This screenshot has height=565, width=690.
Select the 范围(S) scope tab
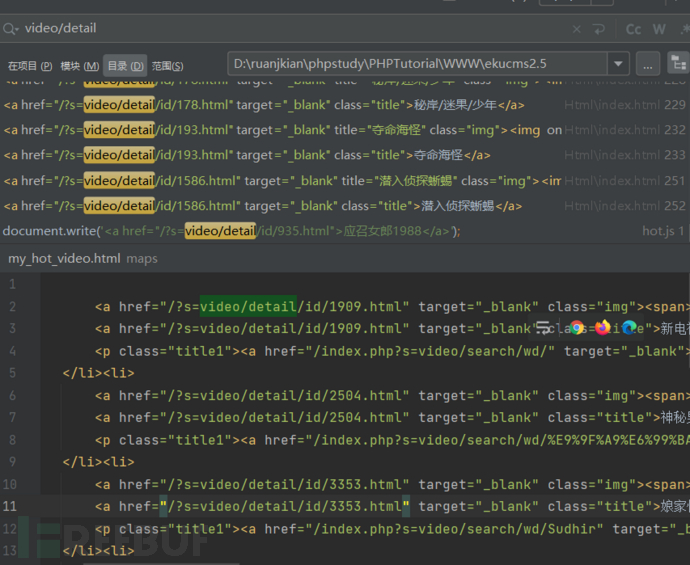pyautogui.click(x=169, y=65)
